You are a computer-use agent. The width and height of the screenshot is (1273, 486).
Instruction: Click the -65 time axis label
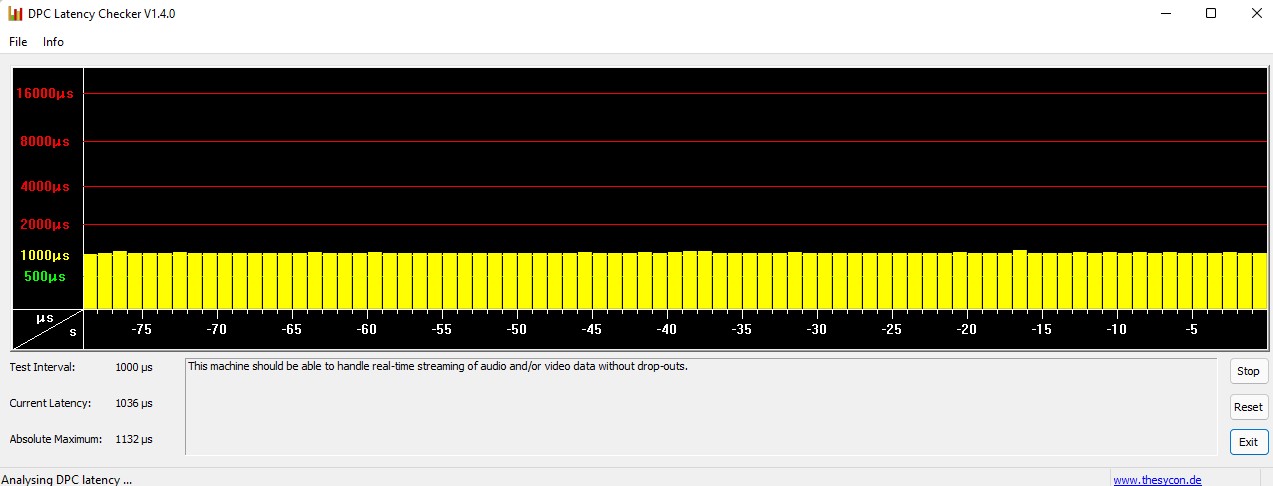pyautogui.click(x=291, y=329)
